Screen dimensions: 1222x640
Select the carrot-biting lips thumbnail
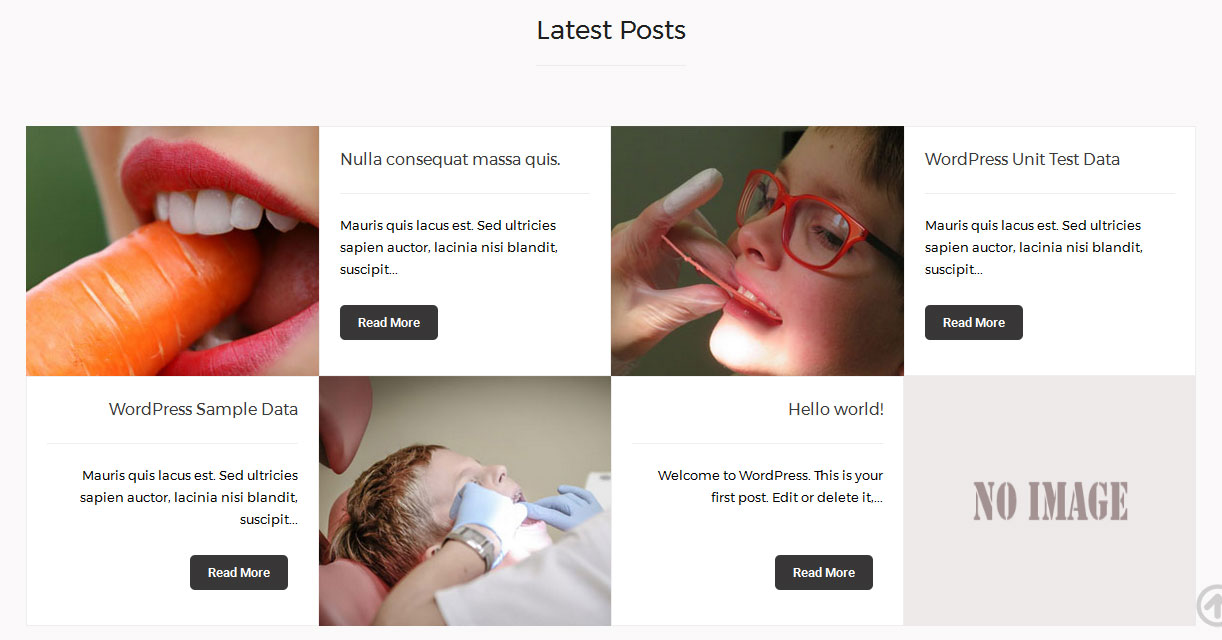(172, 251)
